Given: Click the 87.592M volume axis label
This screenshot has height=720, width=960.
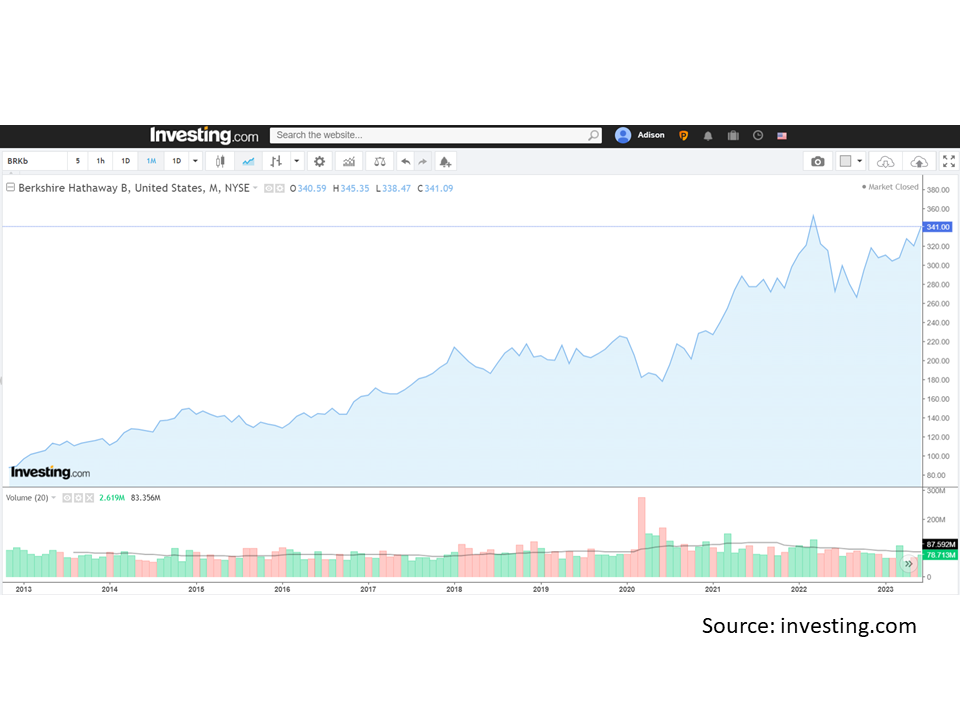Looking at the screenshot, I should [x=940, y=544].
